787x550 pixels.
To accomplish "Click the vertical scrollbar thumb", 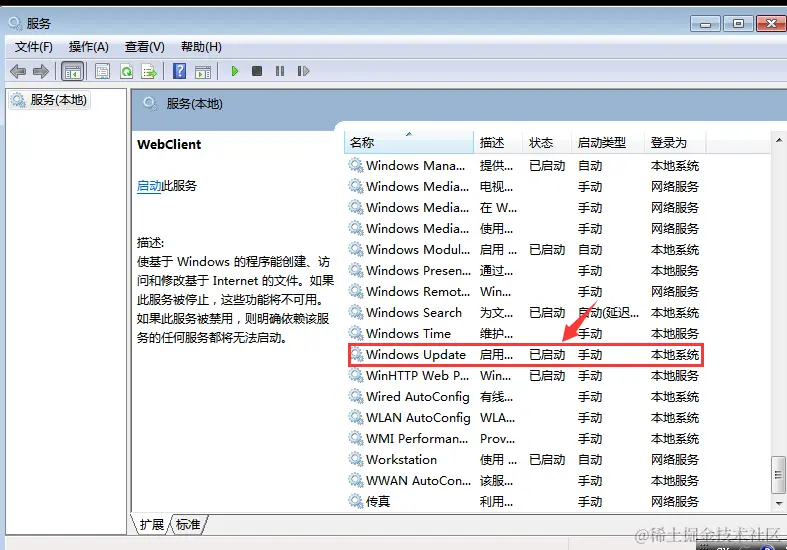I will click(x=778, y=475).
